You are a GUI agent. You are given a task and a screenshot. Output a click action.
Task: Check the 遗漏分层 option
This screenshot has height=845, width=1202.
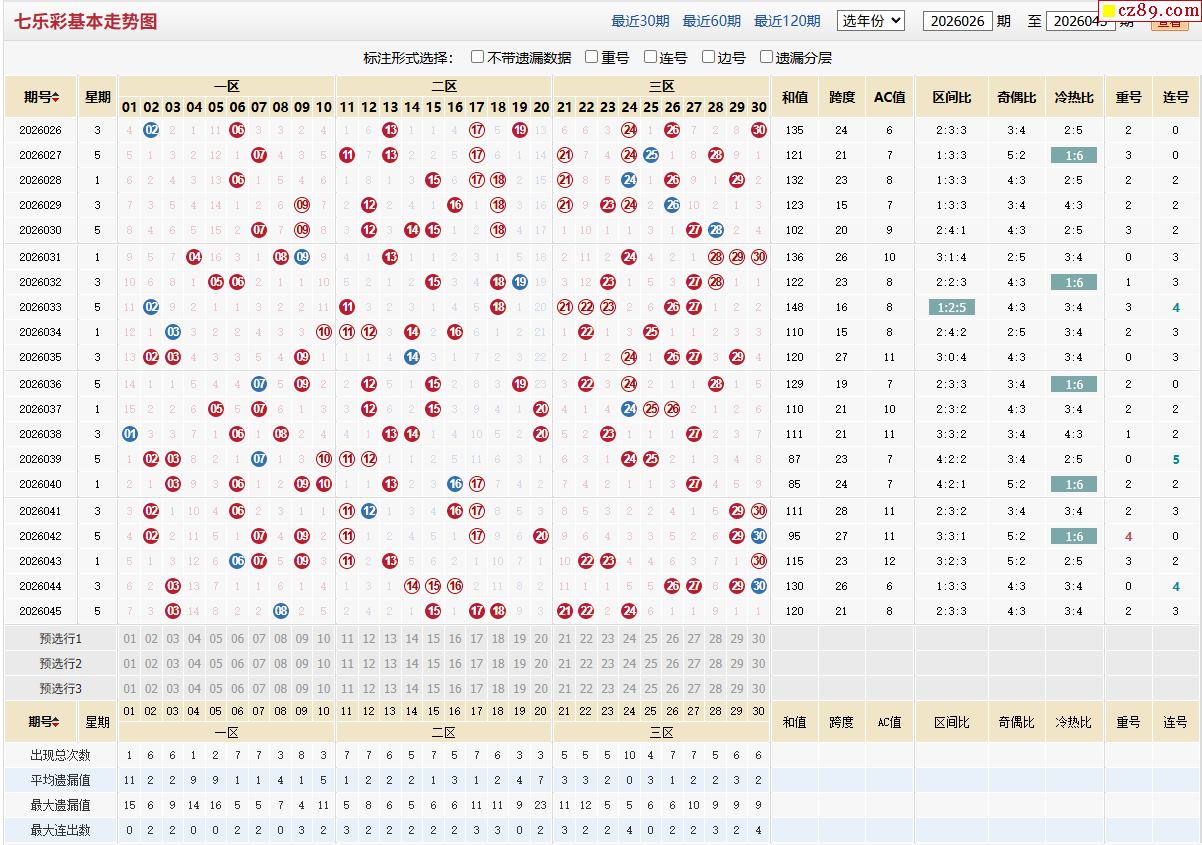[767, 57]
